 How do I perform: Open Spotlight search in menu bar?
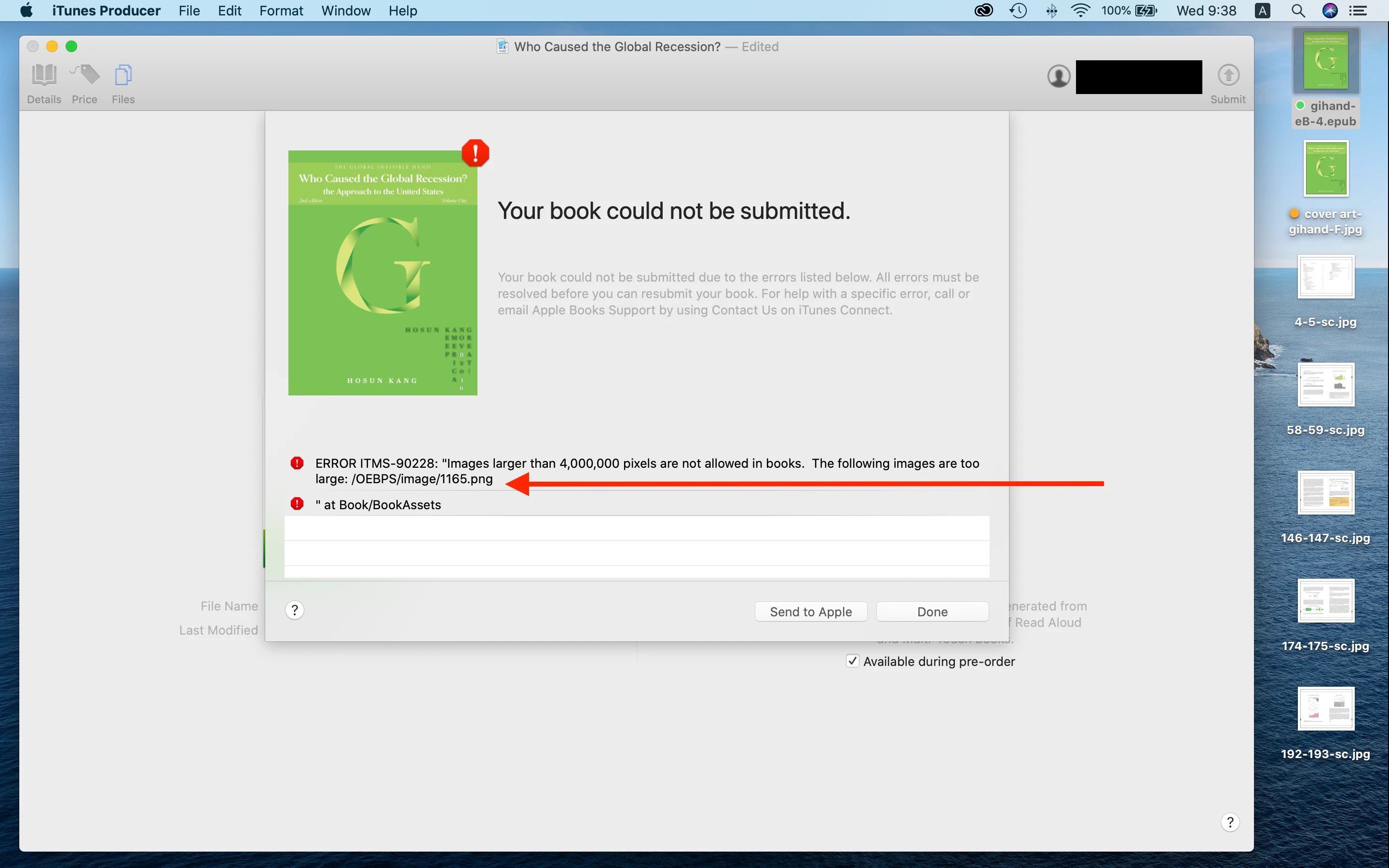(x=1298, y=11)
